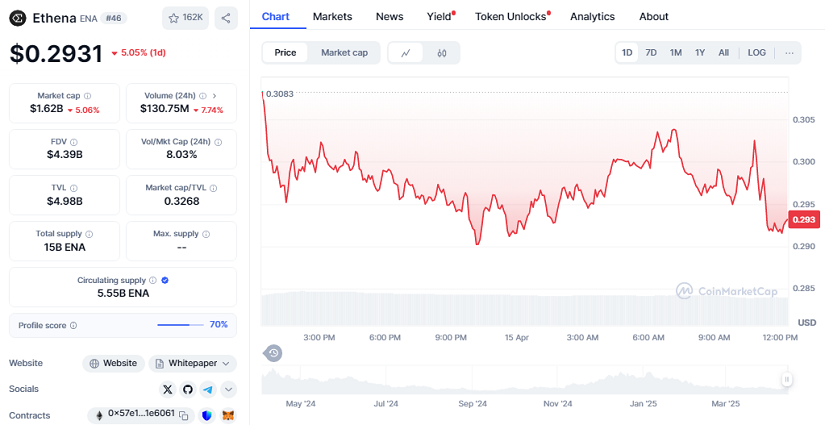The height and width of the screenshot is (425, 825).
Task: Expand more socials chevron
Action: 228,389
